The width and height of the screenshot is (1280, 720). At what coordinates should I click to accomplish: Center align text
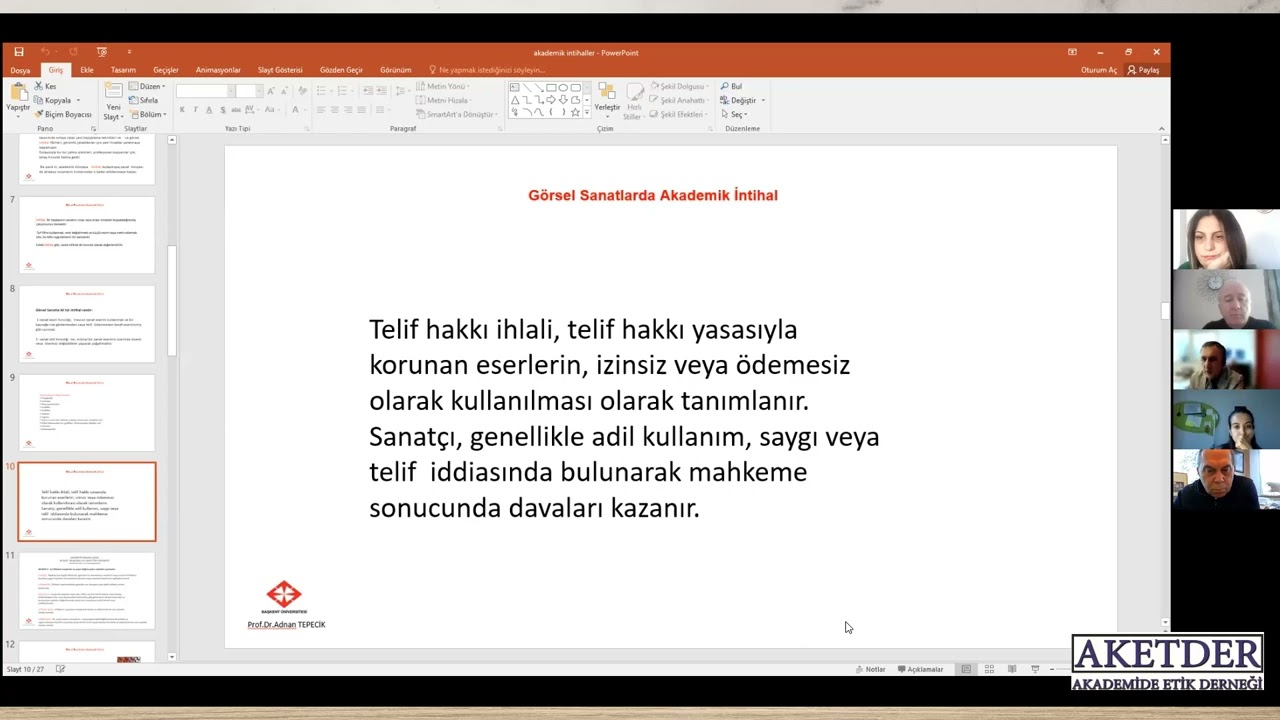pos(334,109)
